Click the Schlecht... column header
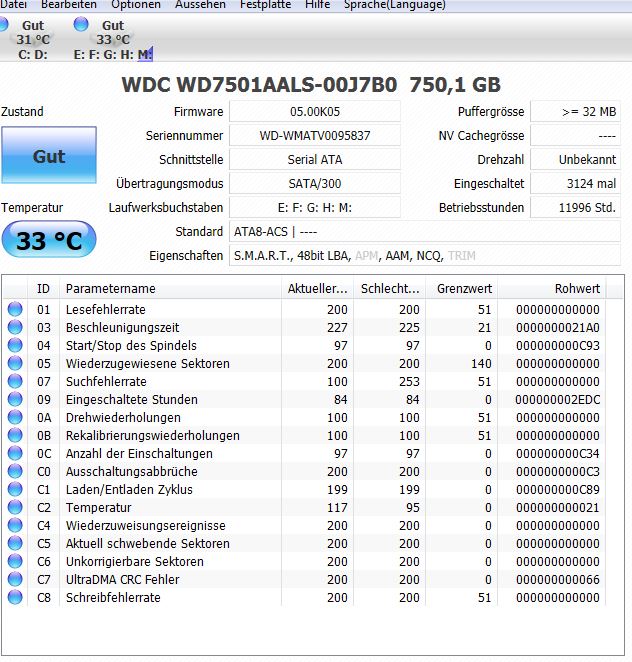632x662 pixels. [390, 289]
